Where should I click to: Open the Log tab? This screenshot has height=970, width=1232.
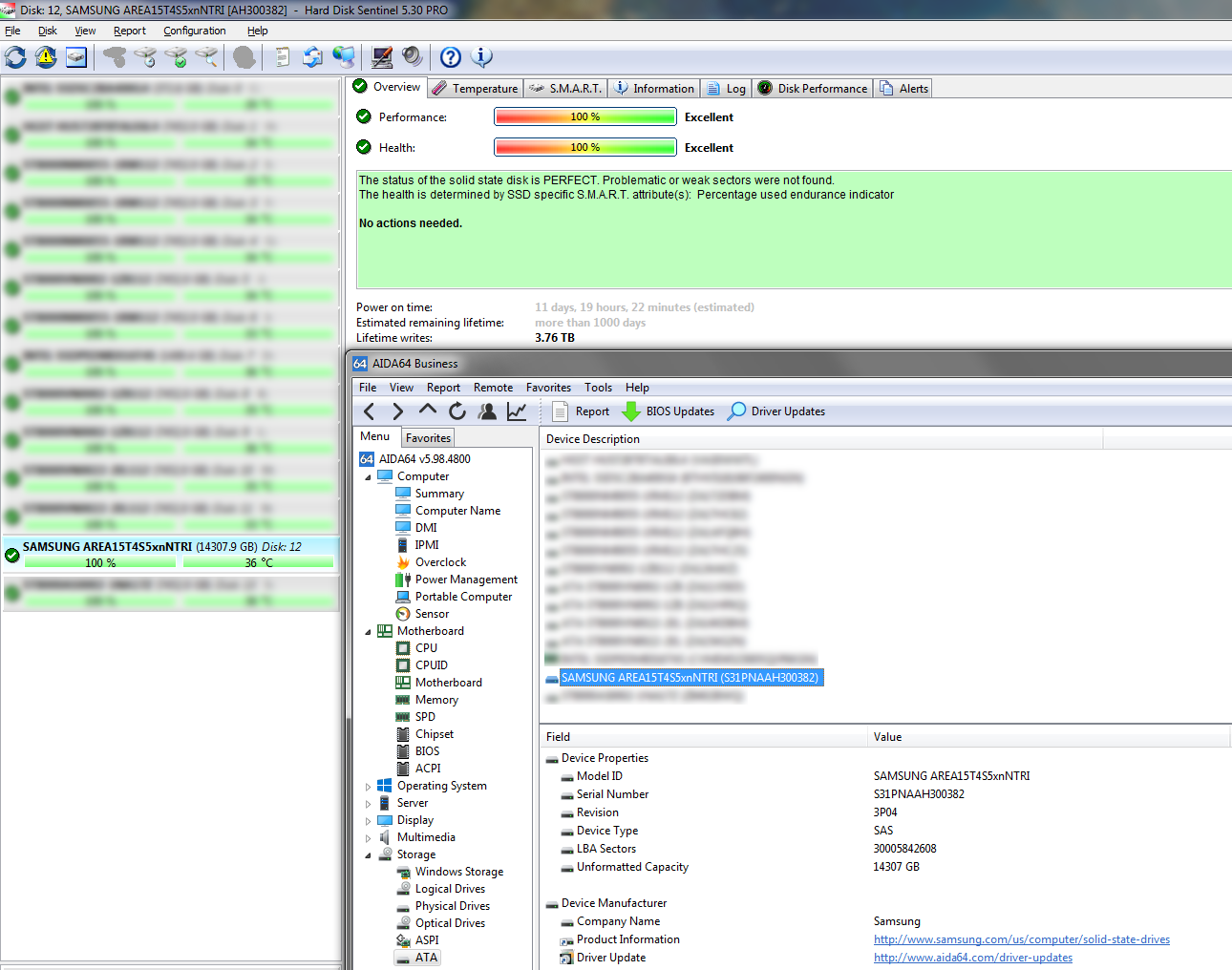click(x=726, y=89)
